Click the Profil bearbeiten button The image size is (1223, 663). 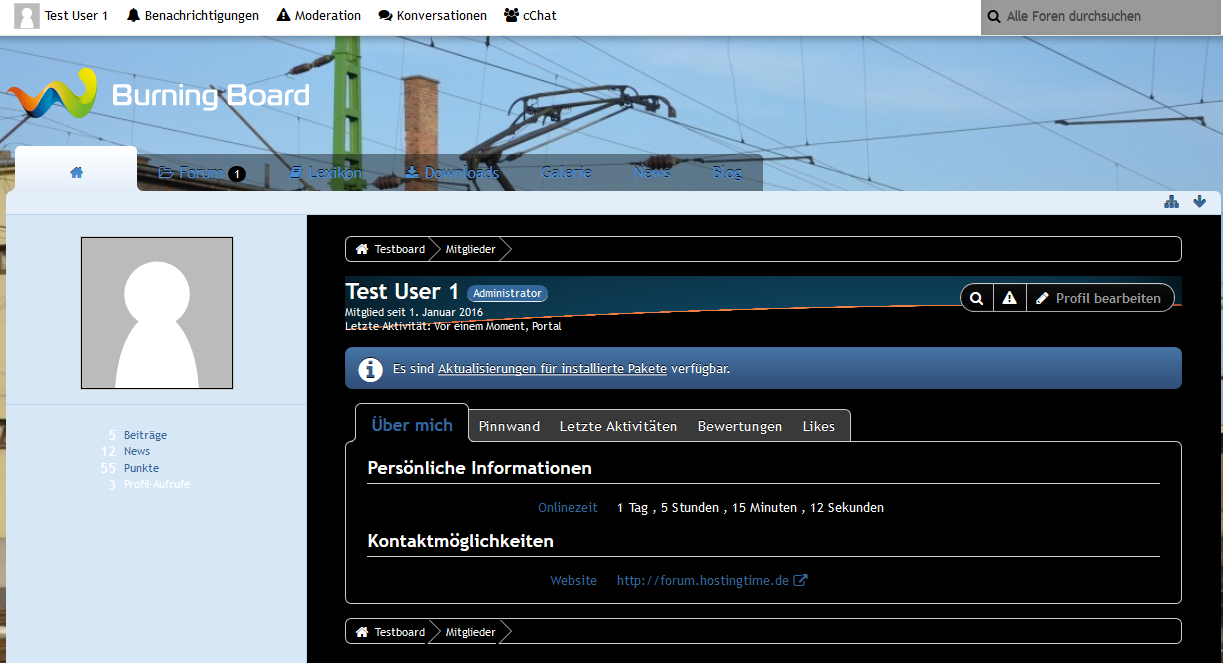pos(1099,298)
